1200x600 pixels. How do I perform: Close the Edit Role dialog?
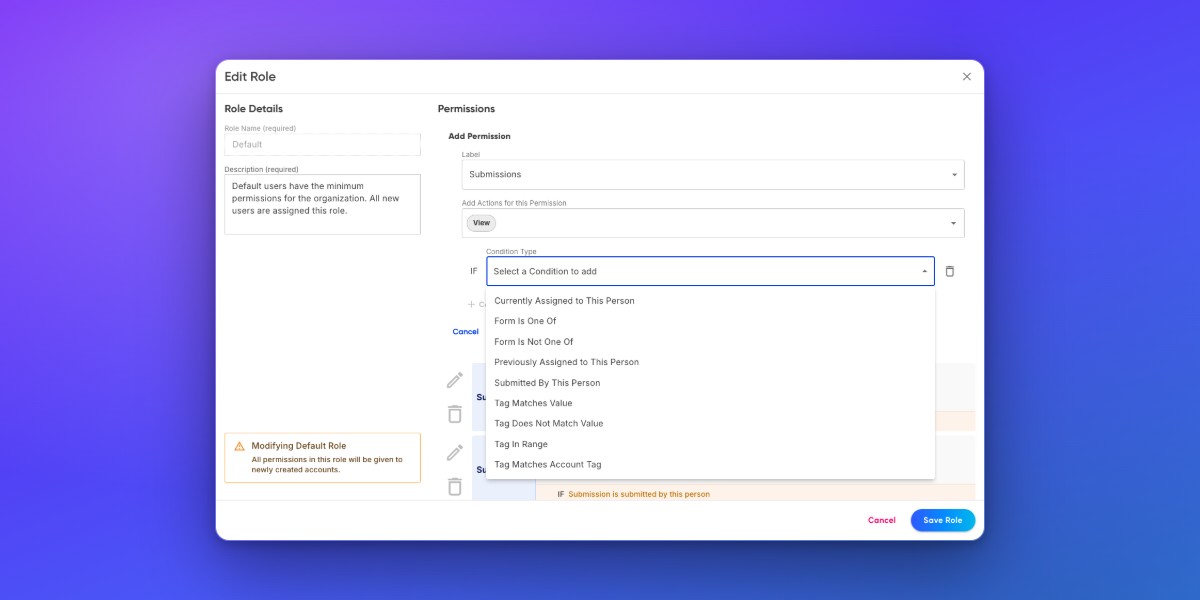[x=966, y=76]
